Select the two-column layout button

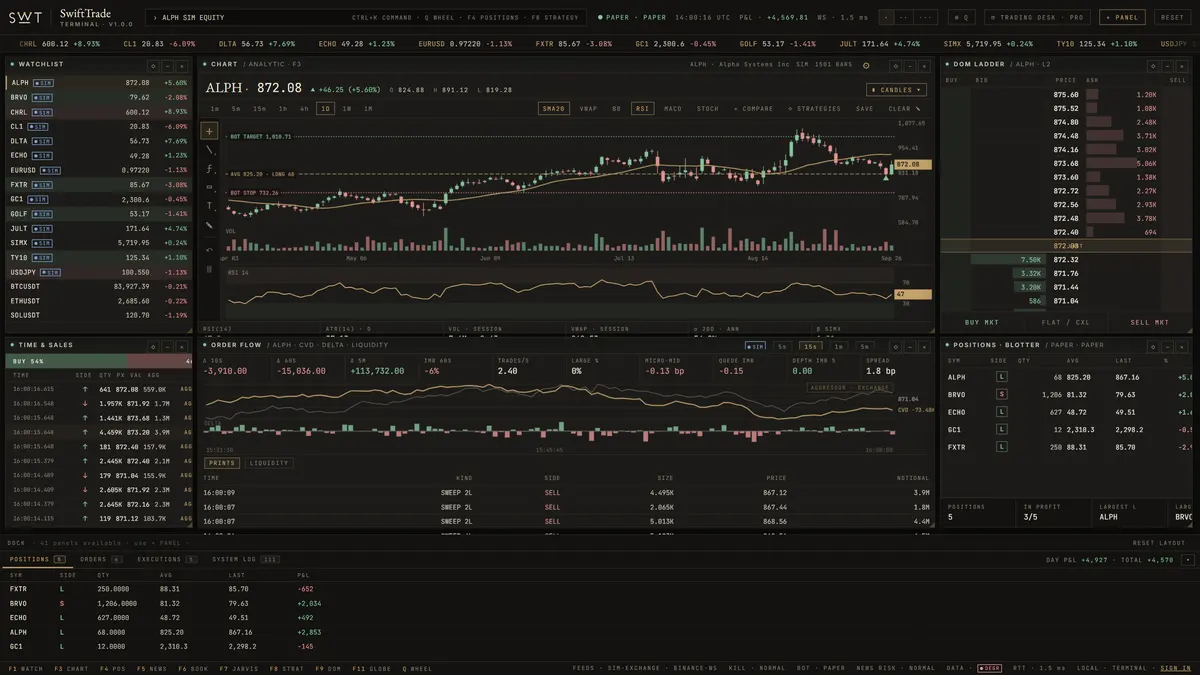click(904, 18)
